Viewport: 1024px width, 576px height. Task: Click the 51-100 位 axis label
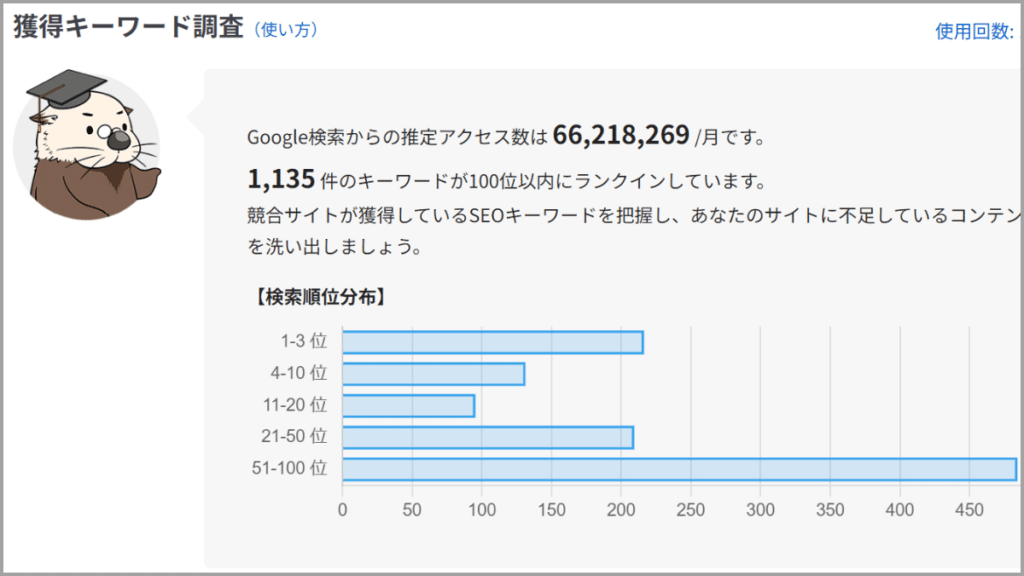[x=290, y=469]
